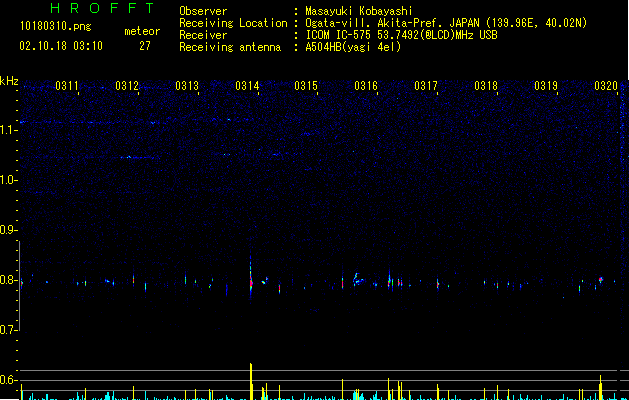
Task: Click the HROFFT title text
Action: pyautogui.click(x=102, y=8)
